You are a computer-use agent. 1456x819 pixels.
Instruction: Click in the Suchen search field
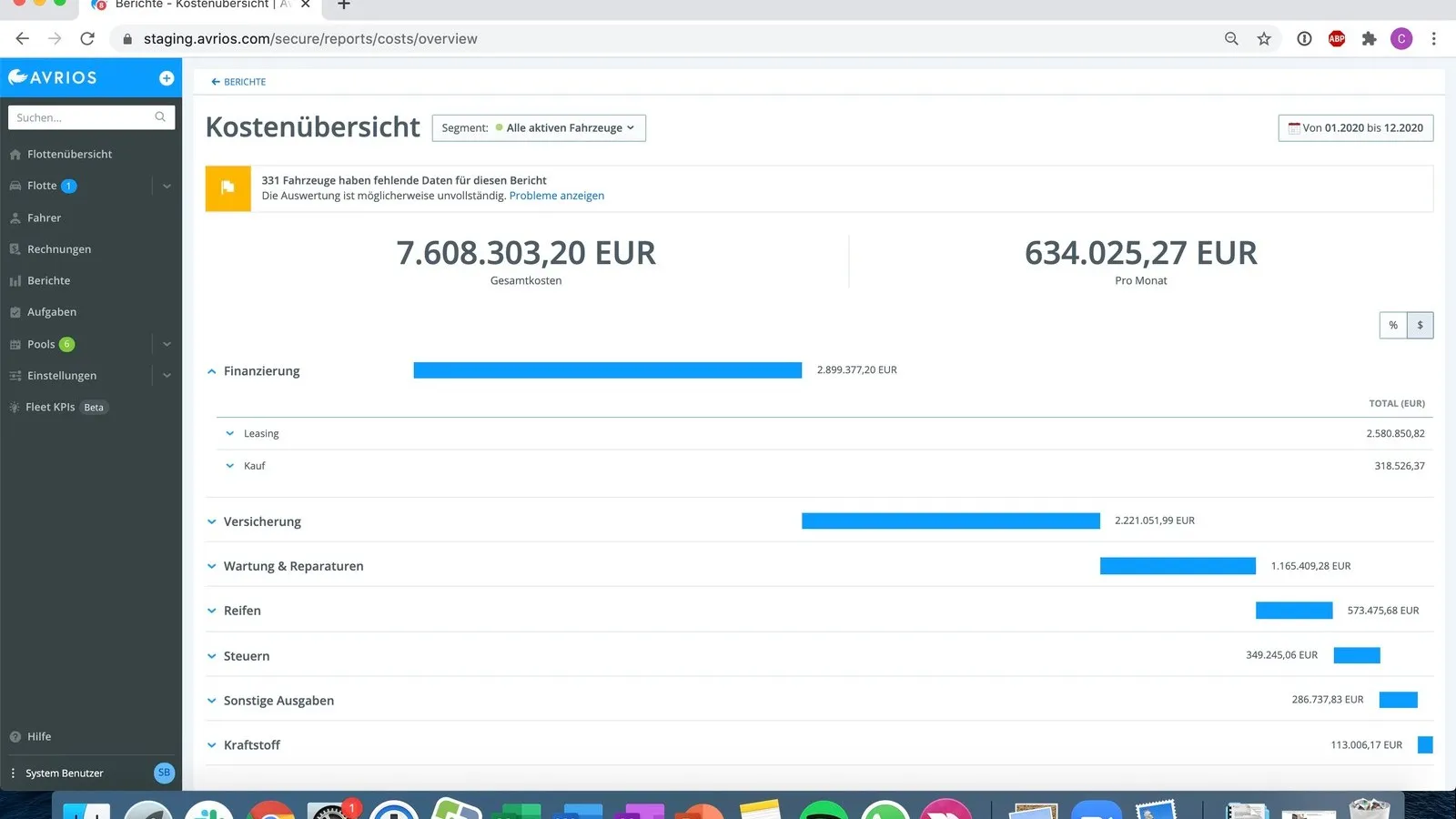(x=91, y=117)
